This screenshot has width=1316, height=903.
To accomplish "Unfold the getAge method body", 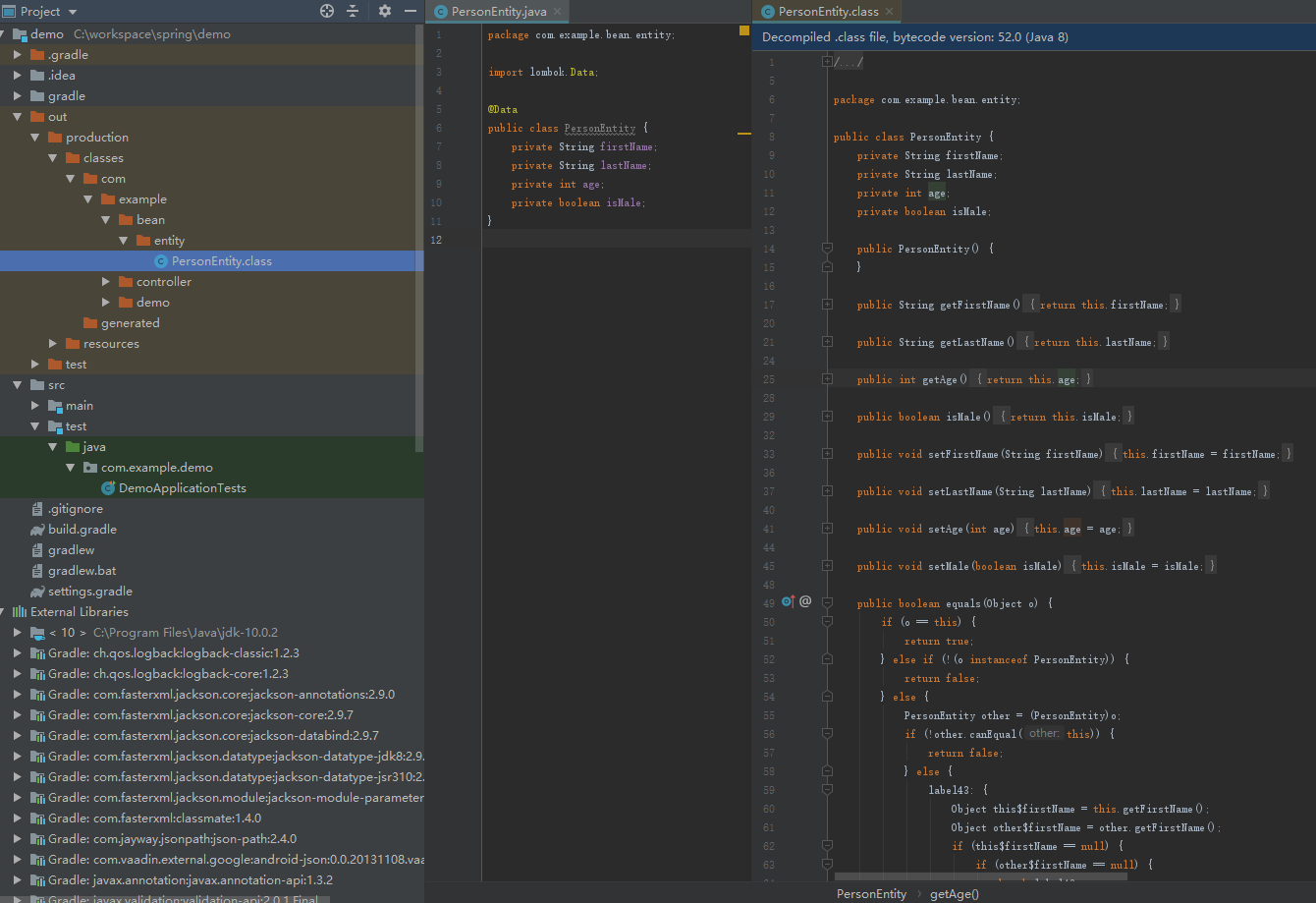I will [x=828, y=379].
